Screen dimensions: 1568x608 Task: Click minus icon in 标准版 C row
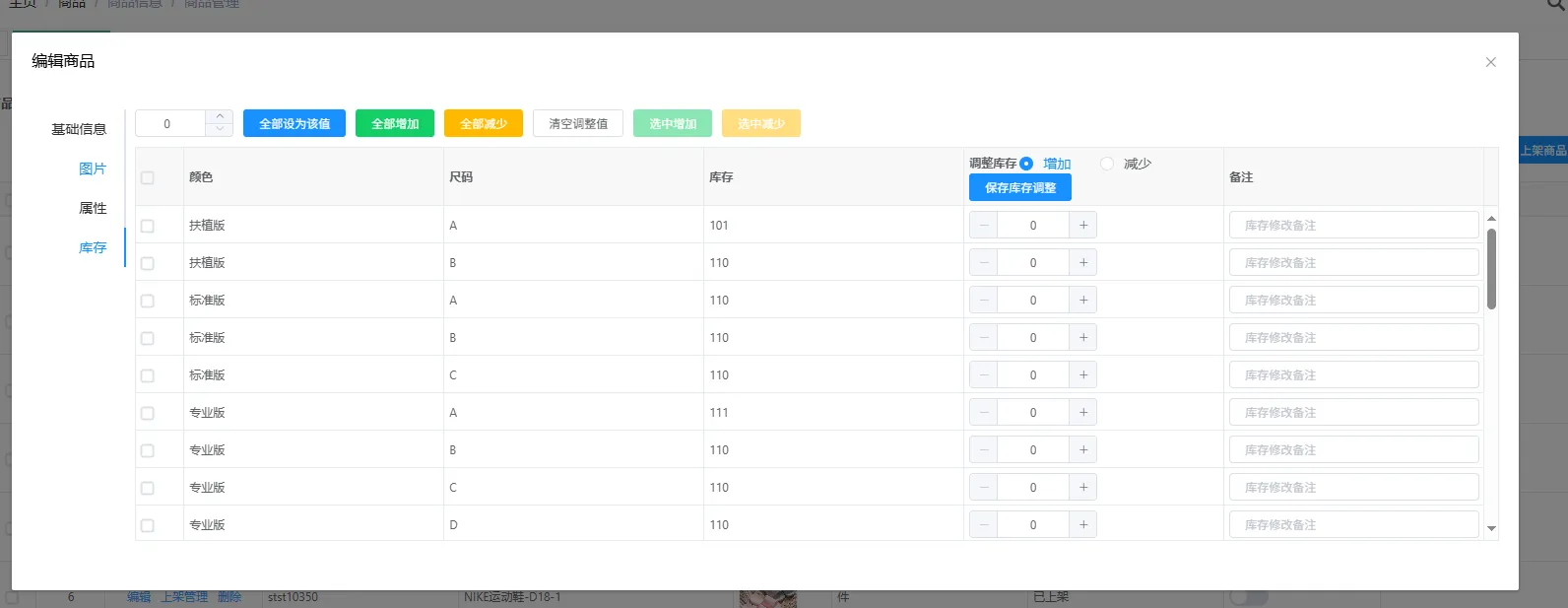click(x=983, y=375)
